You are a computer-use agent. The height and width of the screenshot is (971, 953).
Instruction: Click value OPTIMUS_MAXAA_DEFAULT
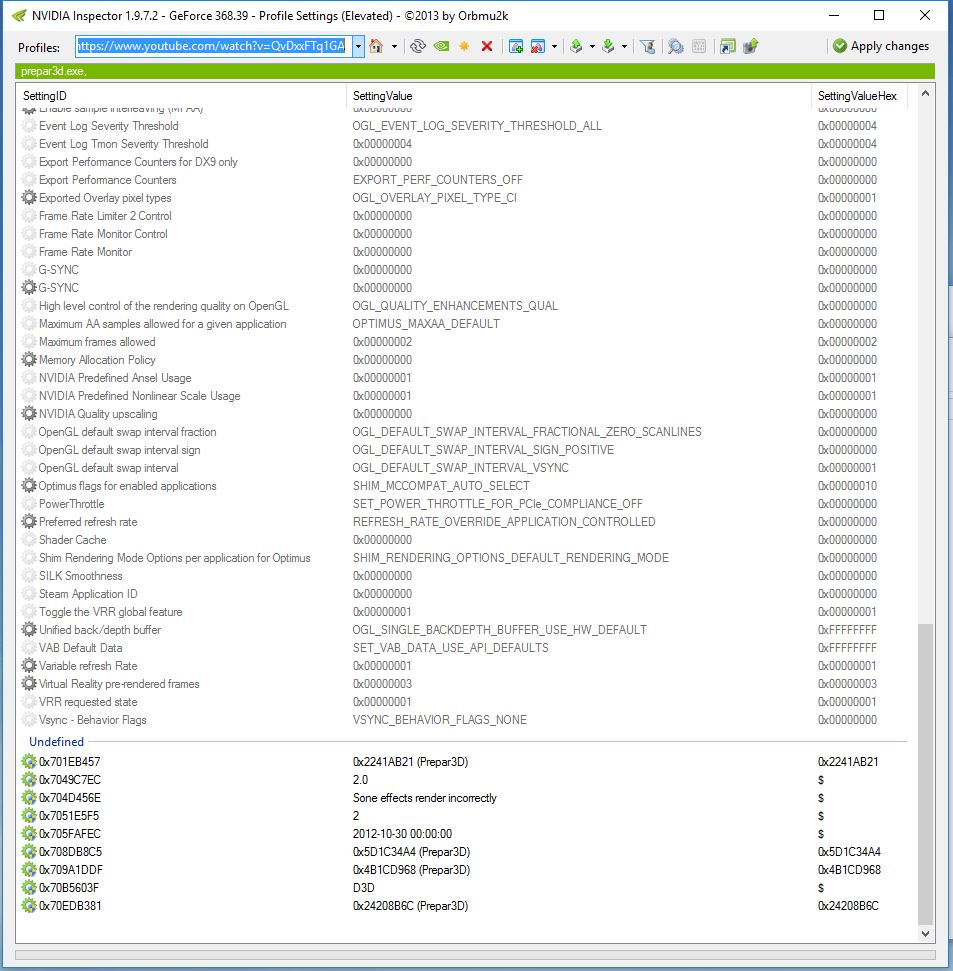click(426, 324)
